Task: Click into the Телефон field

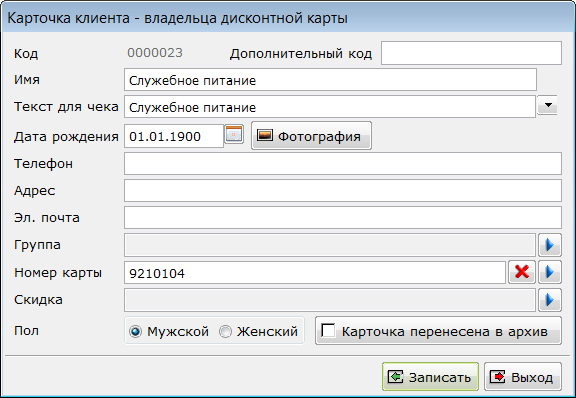Action: click(343, 164)
